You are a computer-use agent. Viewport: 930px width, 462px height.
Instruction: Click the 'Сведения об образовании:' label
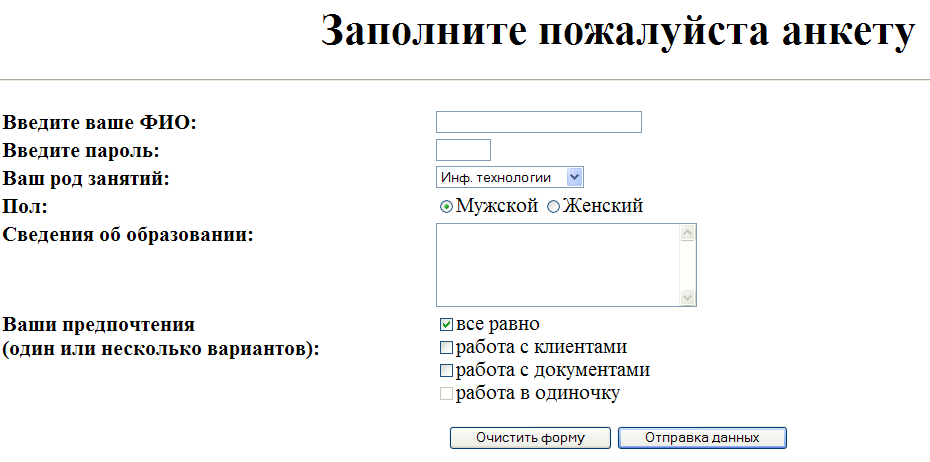128,234
